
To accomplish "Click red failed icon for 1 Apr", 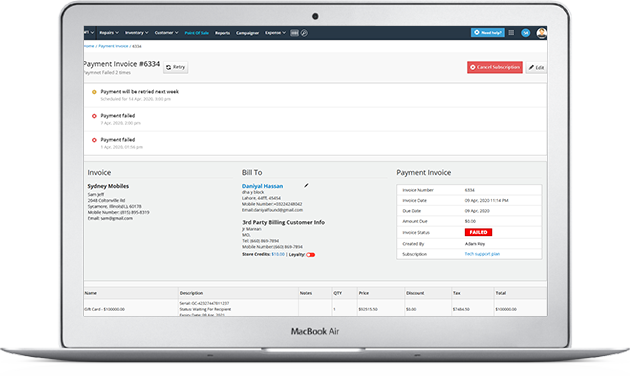I will [94, 140].
